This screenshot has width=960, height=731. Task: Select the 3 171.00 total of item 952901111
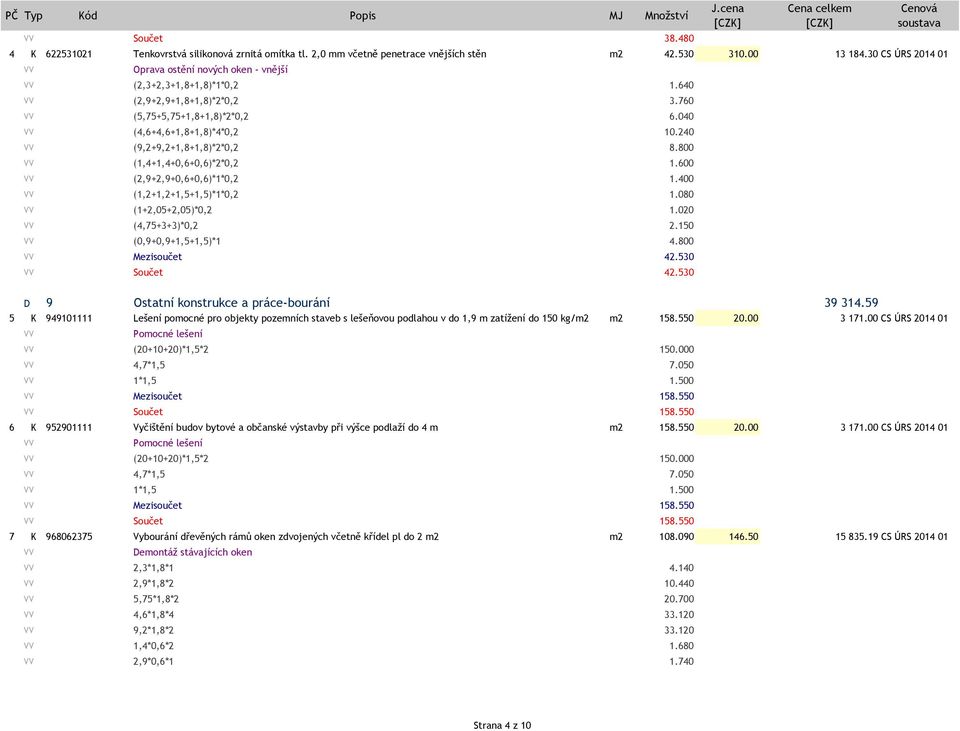pyautogui.click(x=859, y=427)
